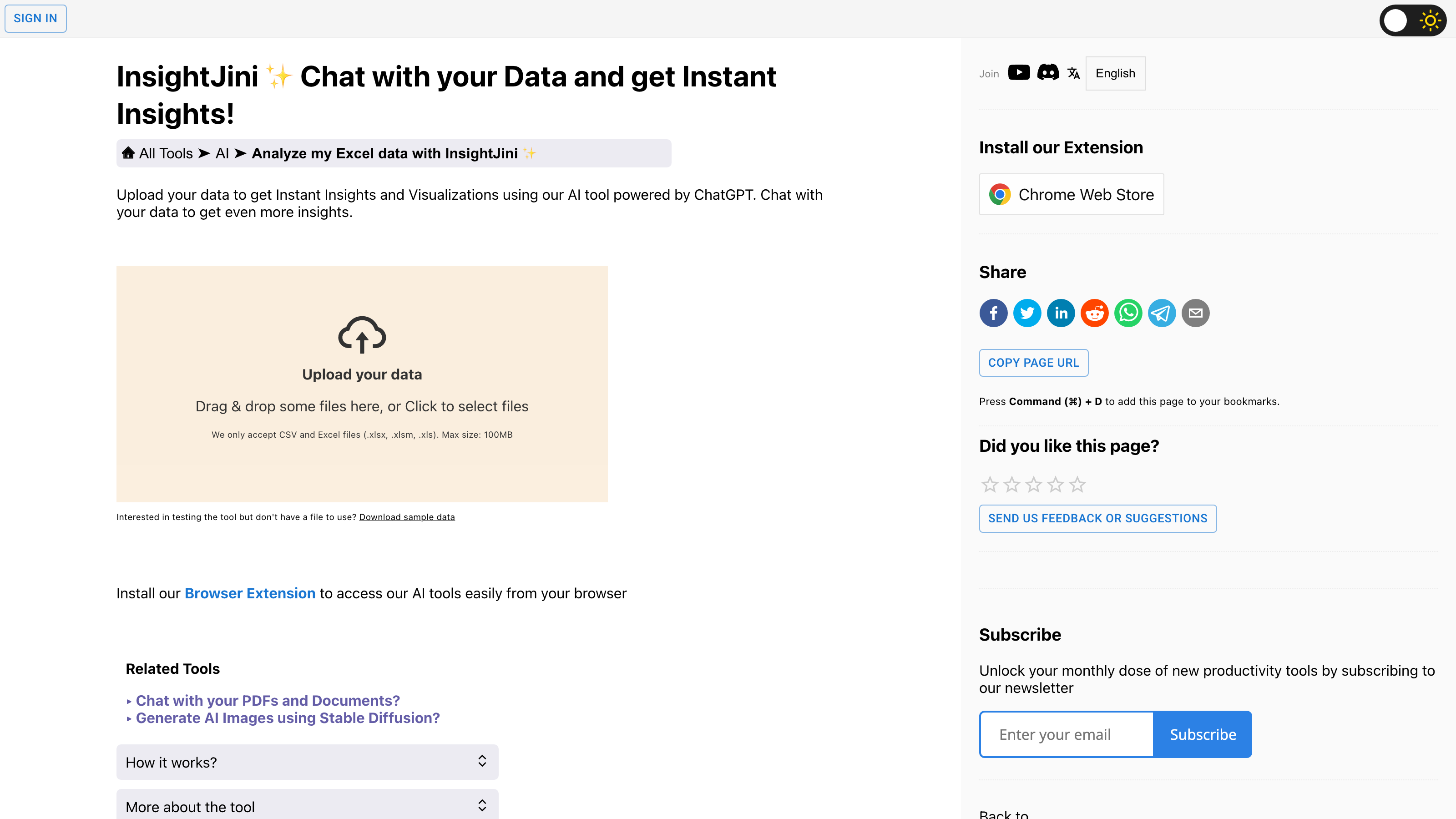
Task: Click Copy Page URL button
Action: point(1033,362)
